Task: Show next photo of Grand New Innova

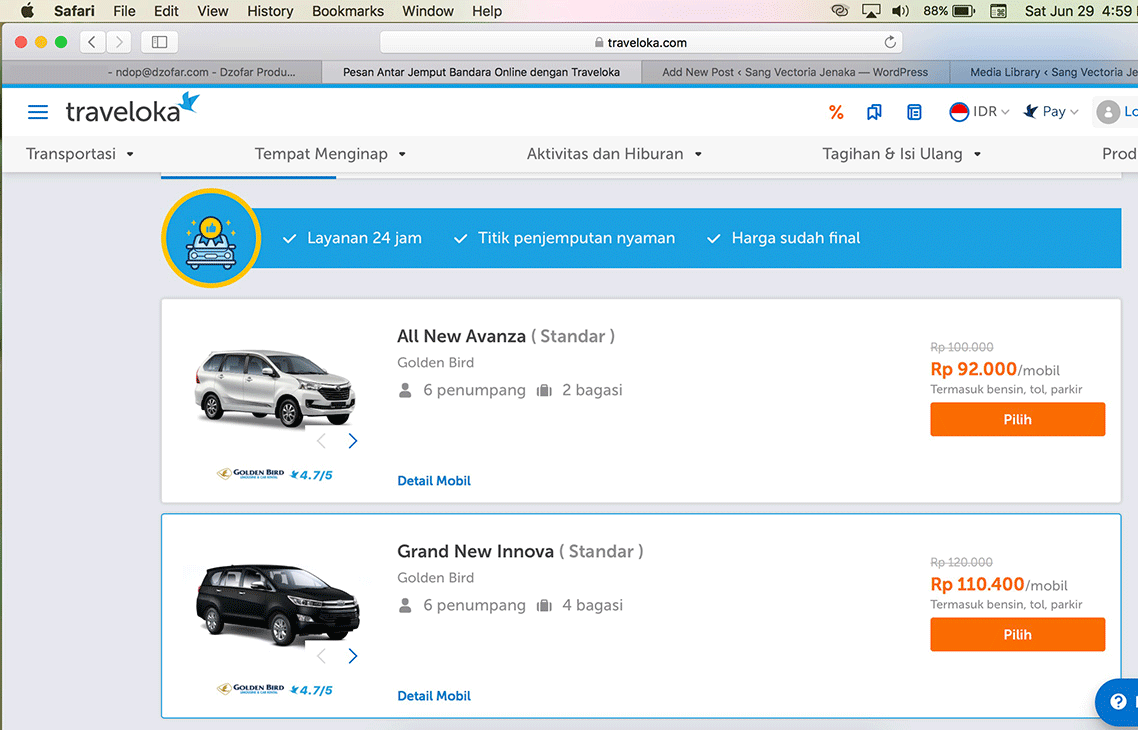Action: coord(353,656)
